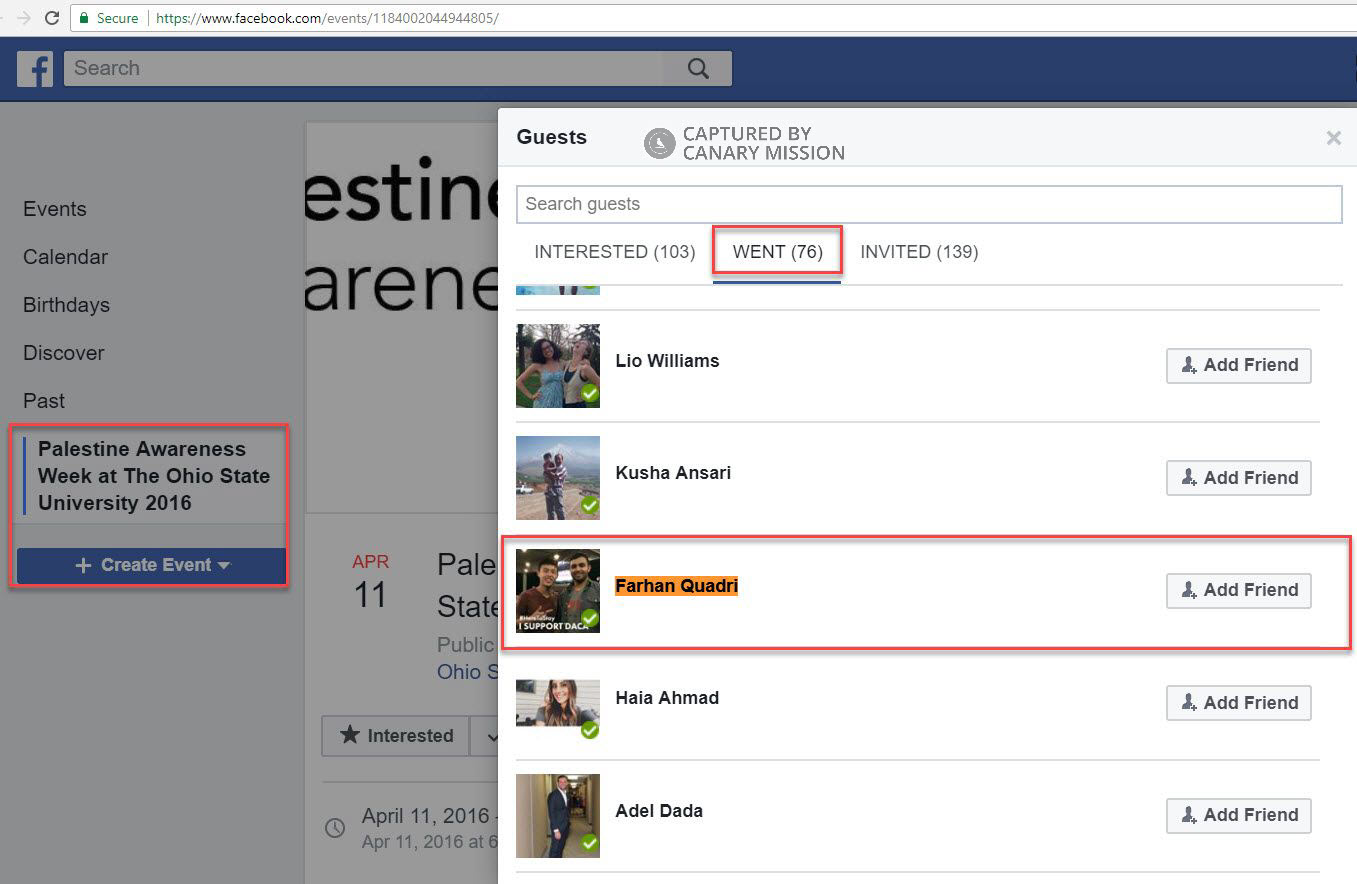The width and height of the screenshot is (1357, 884).
Task: Switch to the INTERESTED (103) tab
Action: point(614,252)
